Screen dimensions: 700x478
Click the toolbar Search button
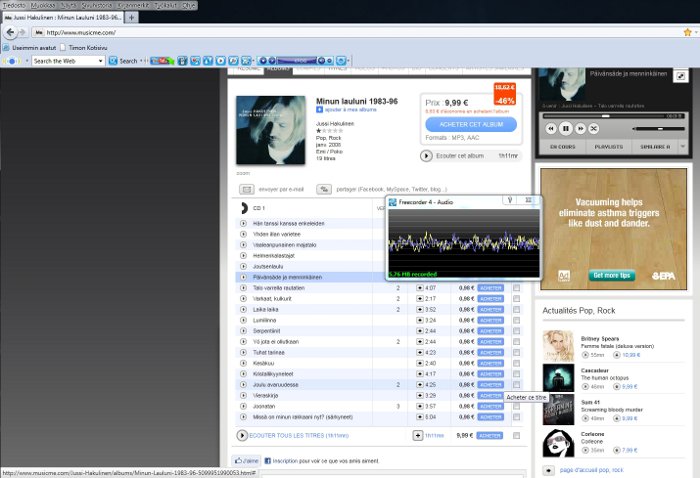123,61
